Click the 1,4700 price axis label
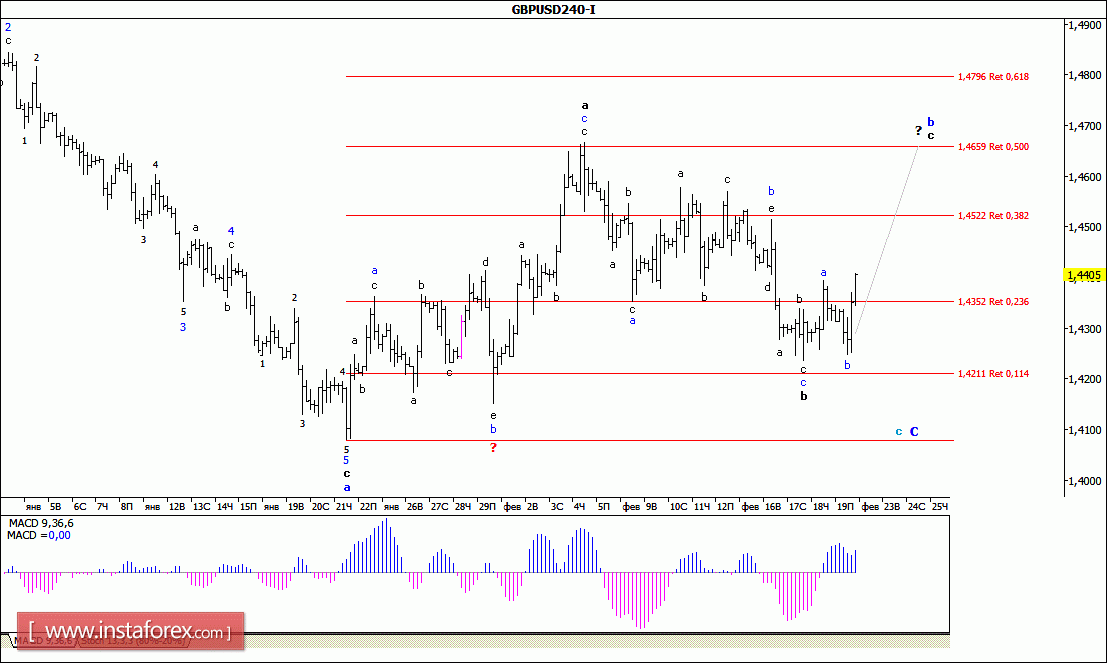The image size is (1107, 663). pos(1084,126)
